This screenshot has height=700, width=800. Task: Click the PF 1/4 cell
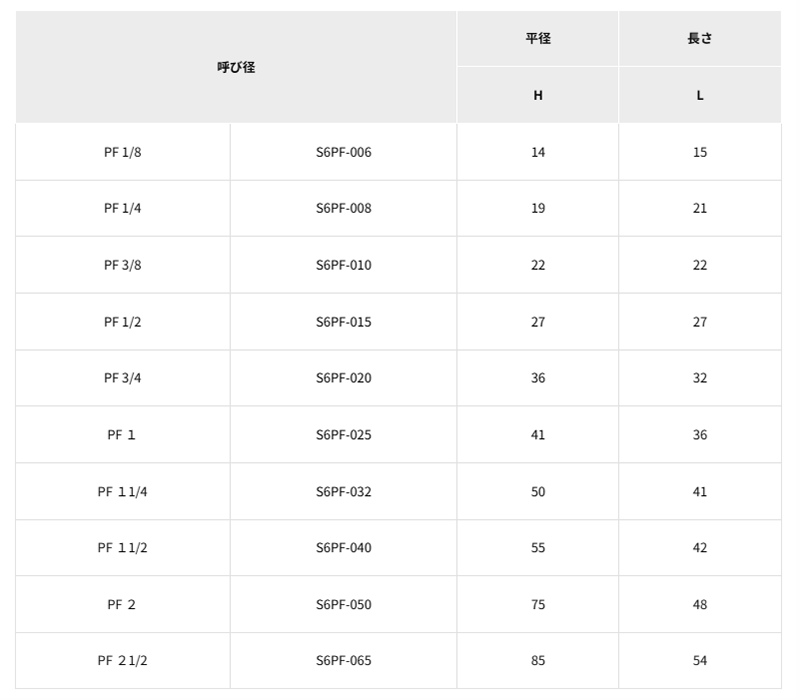point(123,209)
